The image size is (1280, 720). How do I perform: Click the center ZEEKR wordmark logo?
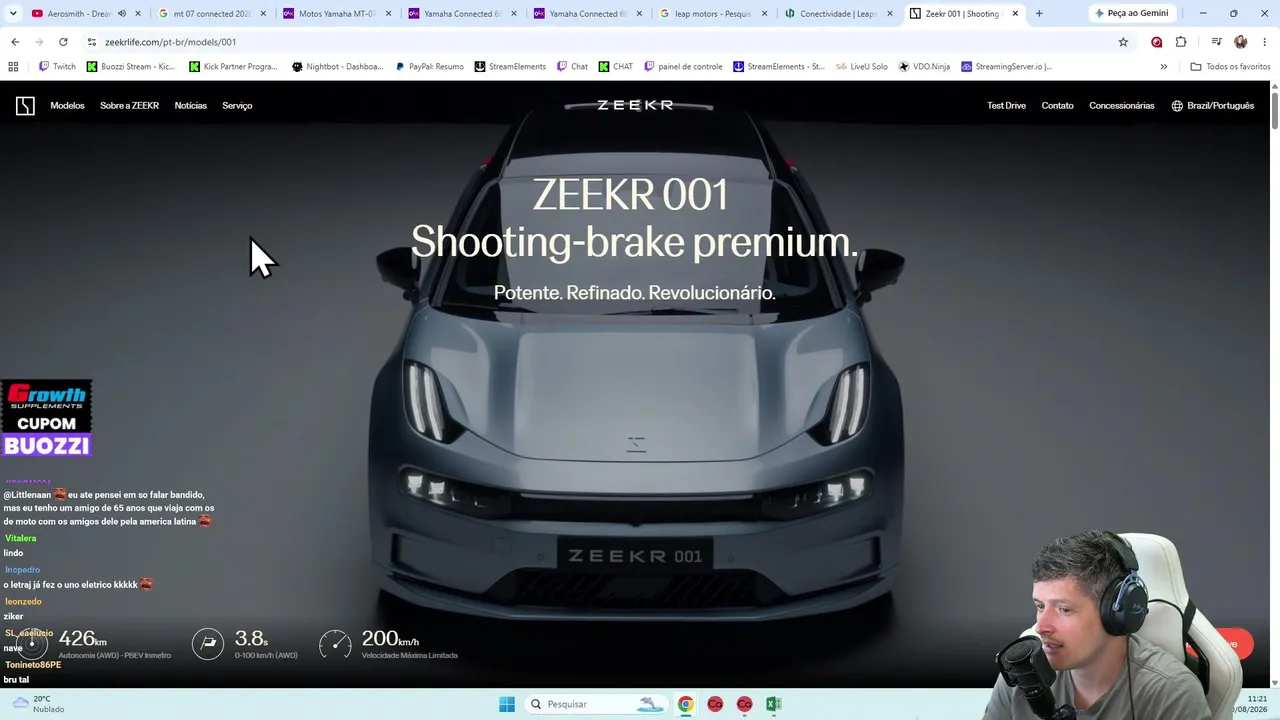point(635,105)
